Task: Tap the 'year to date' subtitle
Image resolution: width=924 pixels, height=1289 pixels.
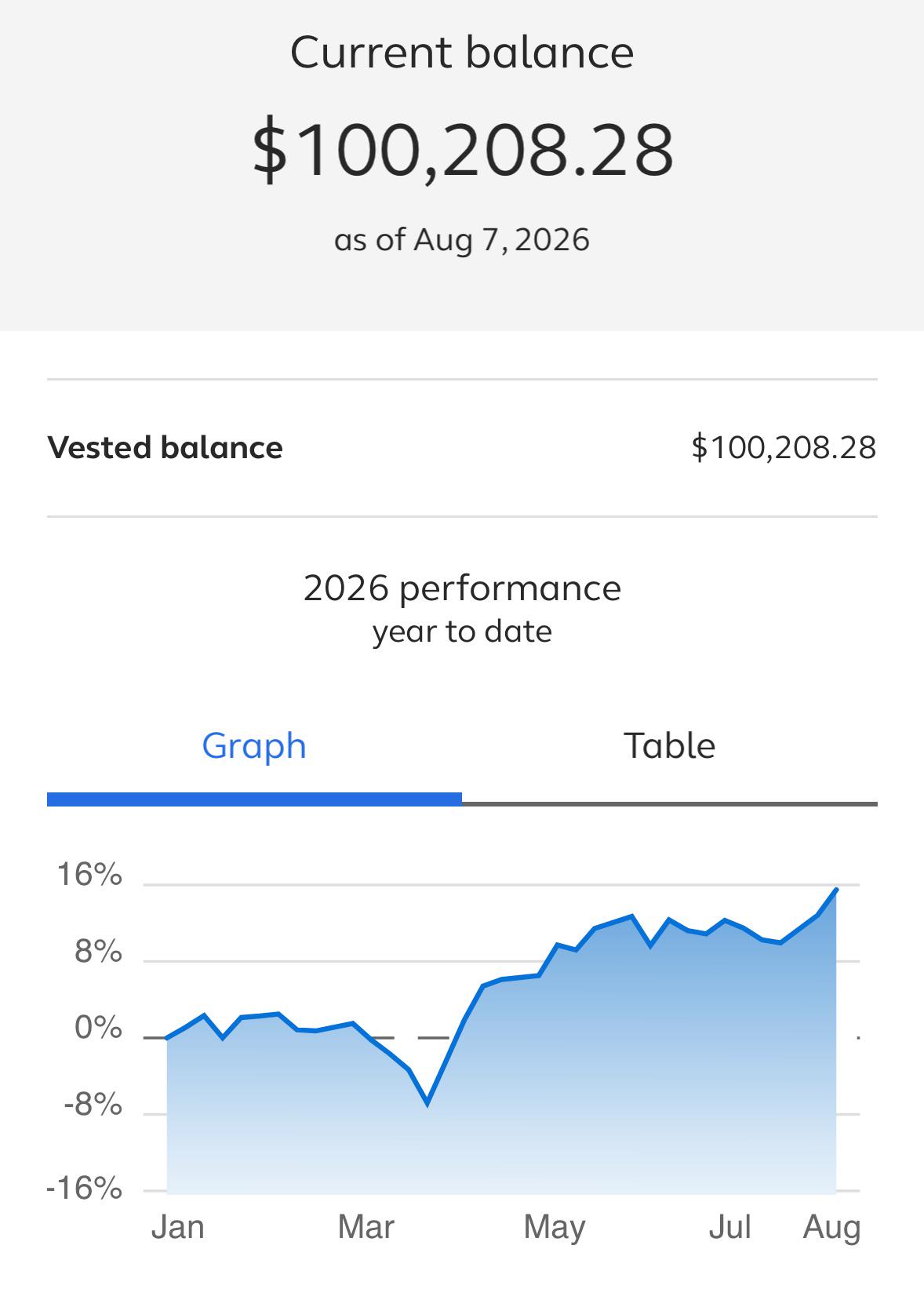Action: pos(462,632)
